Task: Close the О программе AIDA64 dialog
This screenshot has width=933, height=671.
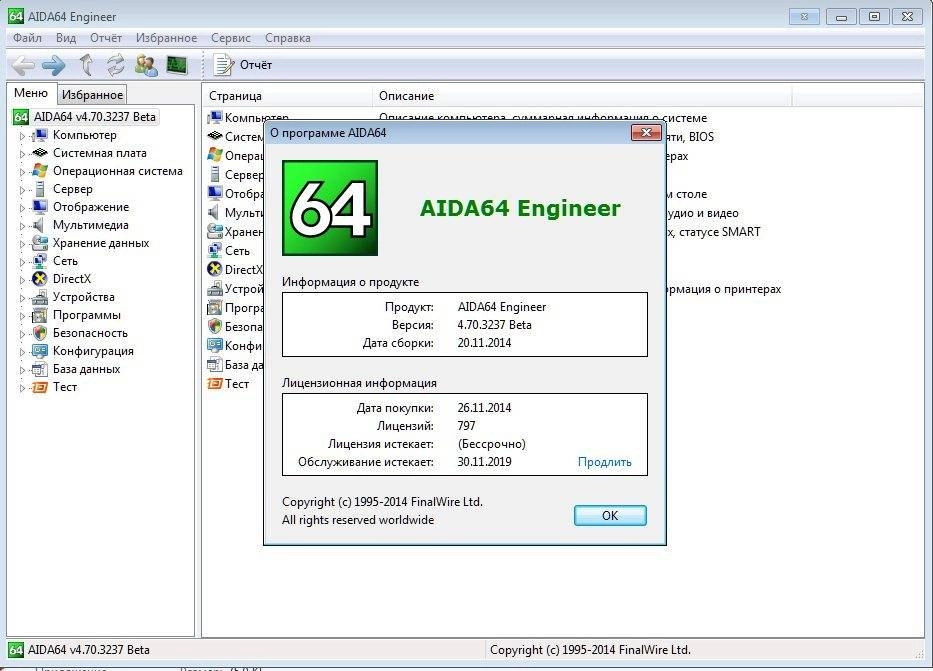Action: pyautogui.click(x=646, y=133)
